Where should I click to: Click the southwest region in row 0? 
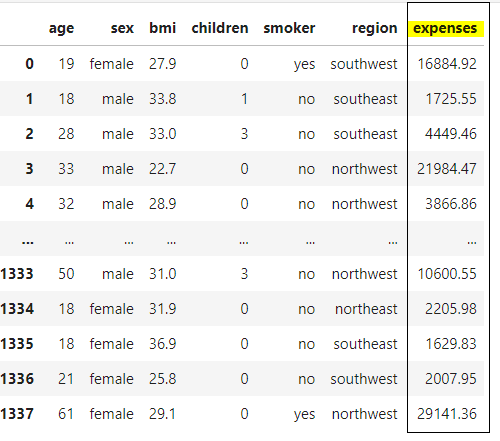[x=364, y=64]
